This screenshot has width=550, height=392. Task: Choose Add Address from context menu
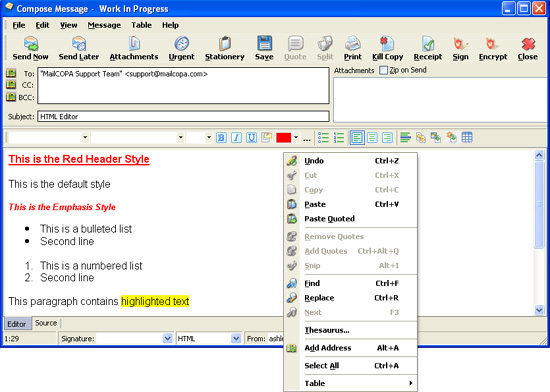click(351, 348)
